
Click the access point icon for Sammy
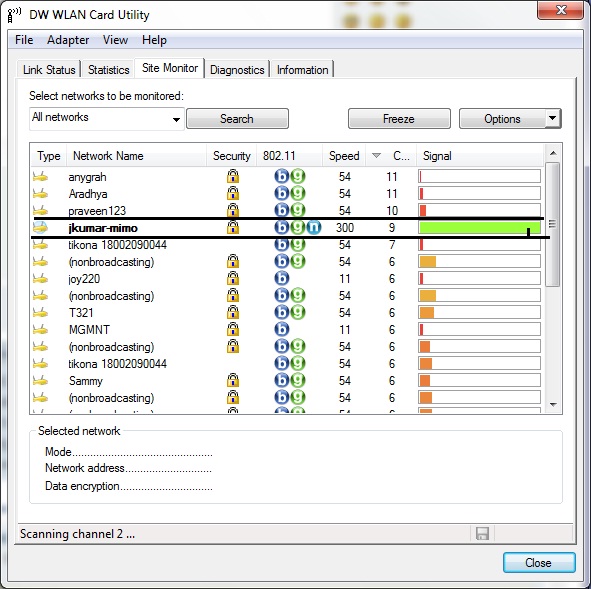click(x=40, y=380)
